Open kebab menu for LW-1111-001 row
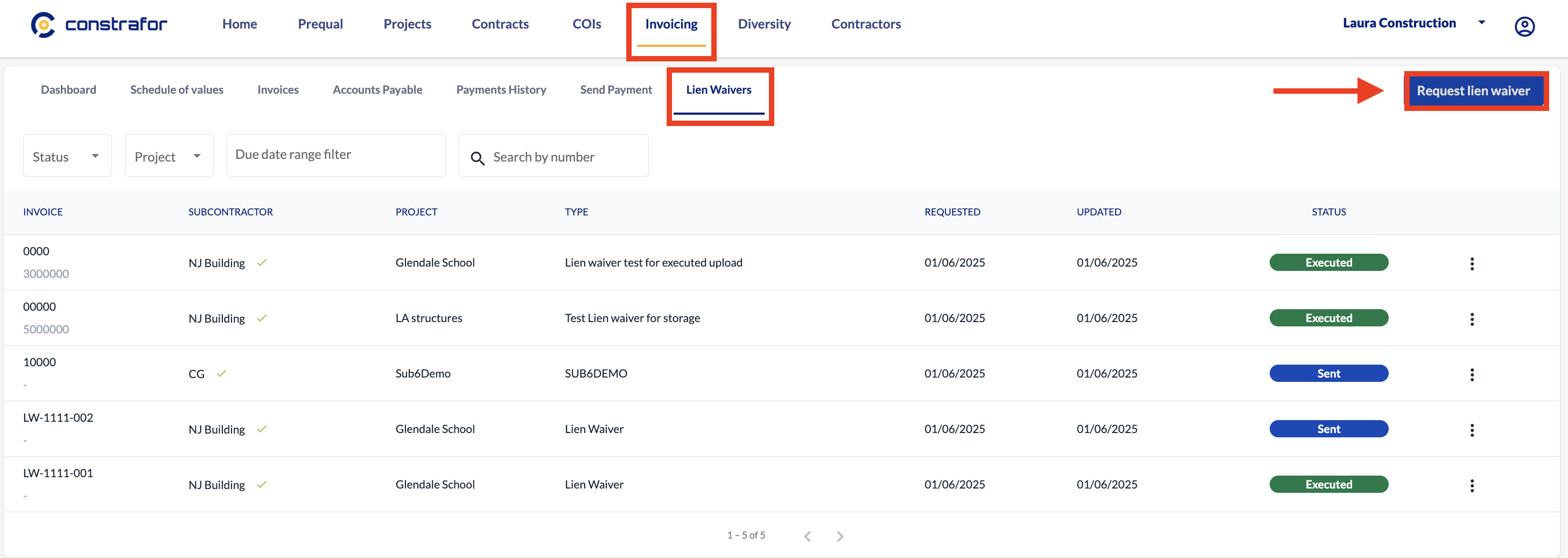The width and height of the screenshot is (1568, 558). (x=1472, y=485)
